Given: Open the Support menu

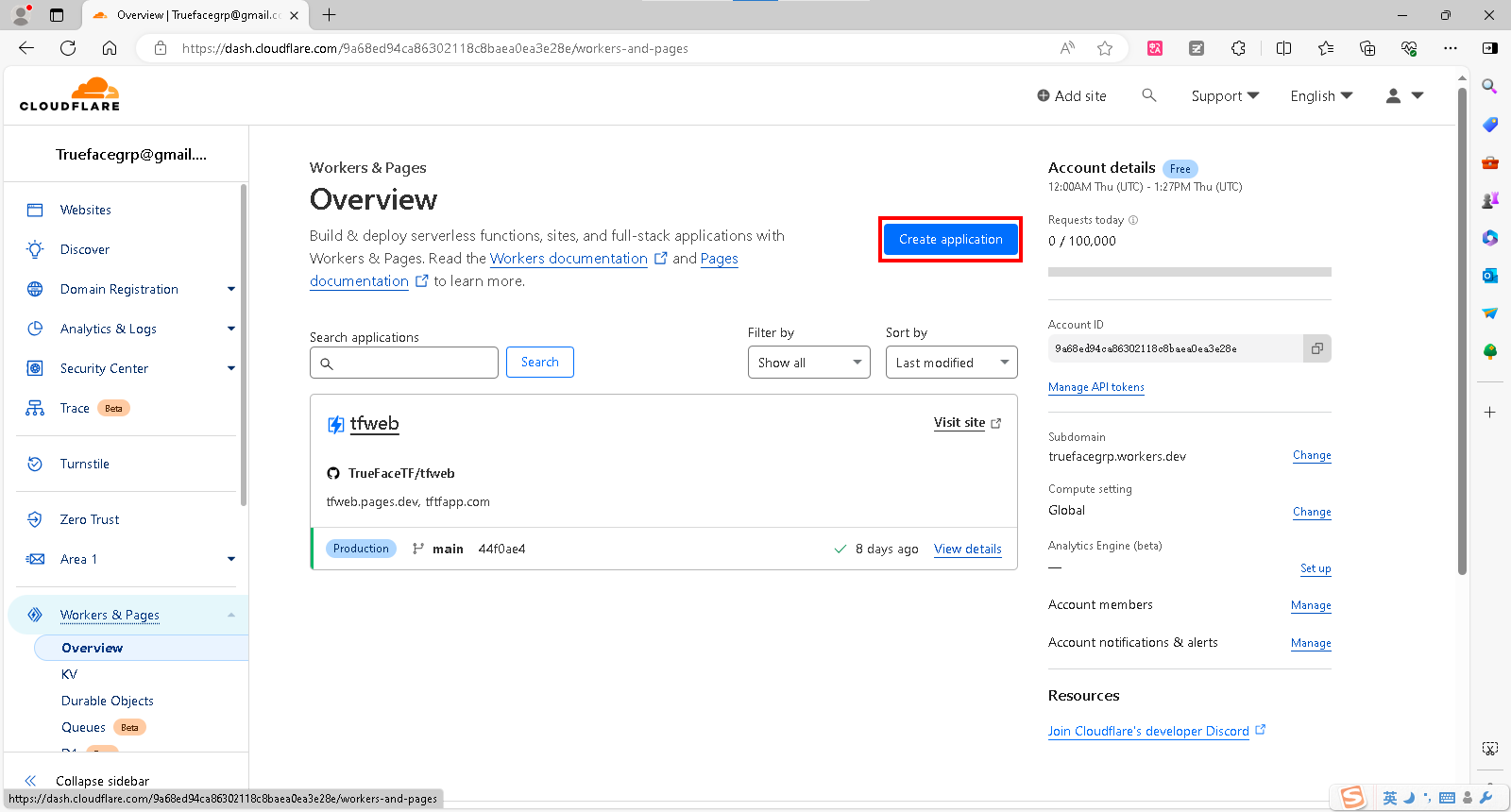Looking at the screenshot, I should [1225, 95].
